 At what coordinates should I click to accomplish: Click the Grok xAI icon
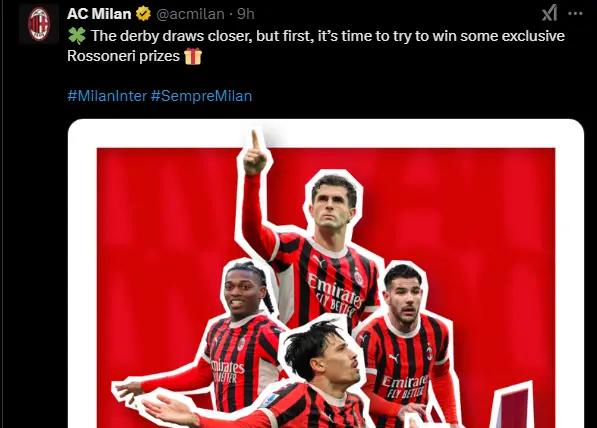click(x=549, y=13)
